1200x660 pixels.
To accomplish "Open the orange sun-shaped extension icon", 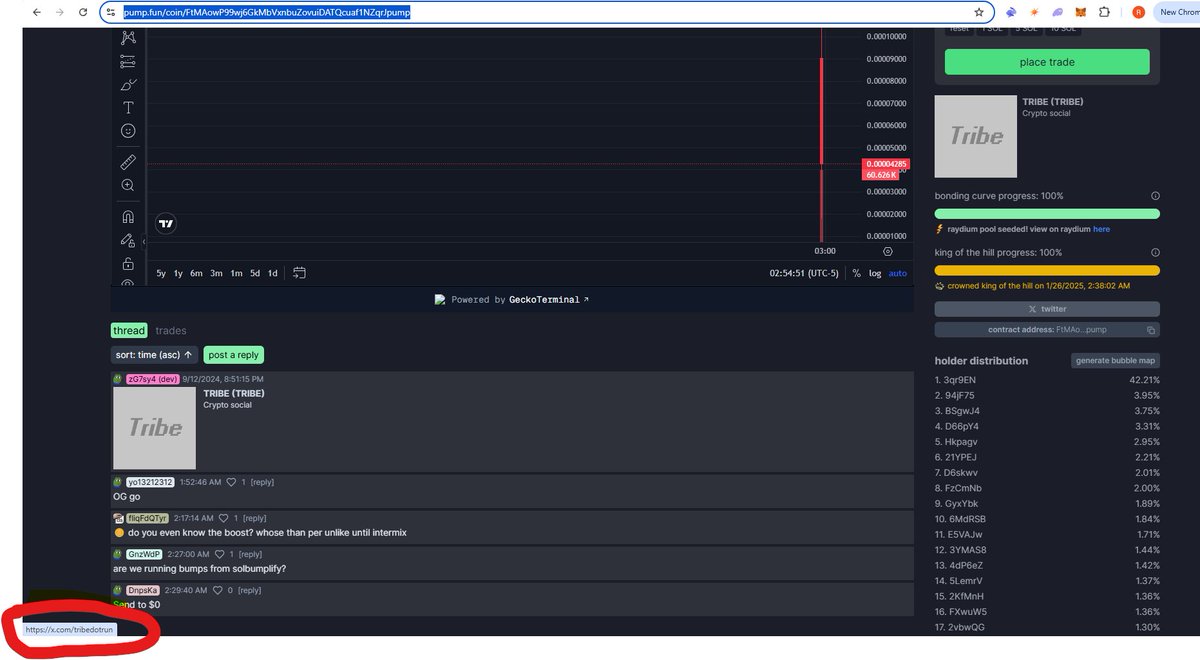I will 1034,12.
